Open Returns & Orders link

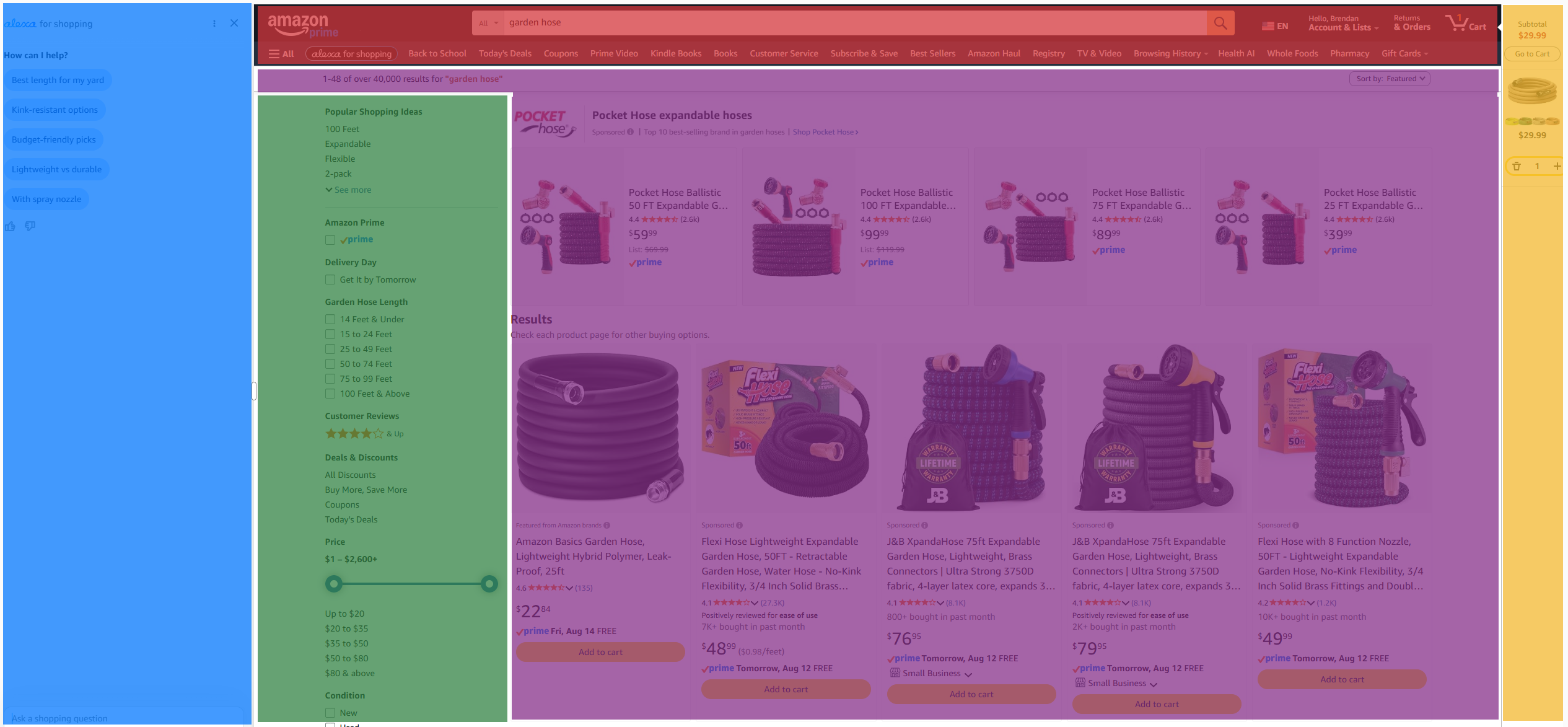click(x=1412, y=23)
